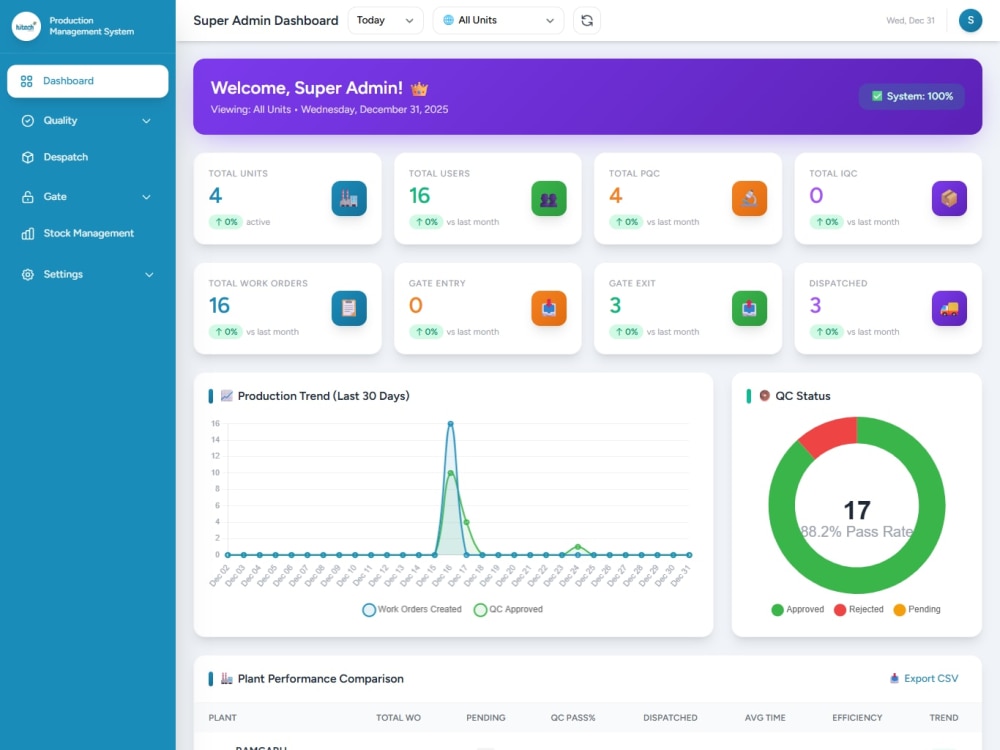This screenshot has width=1000, height=750.
Task: Click the Total Users value 16
Action: click(420, 195)
